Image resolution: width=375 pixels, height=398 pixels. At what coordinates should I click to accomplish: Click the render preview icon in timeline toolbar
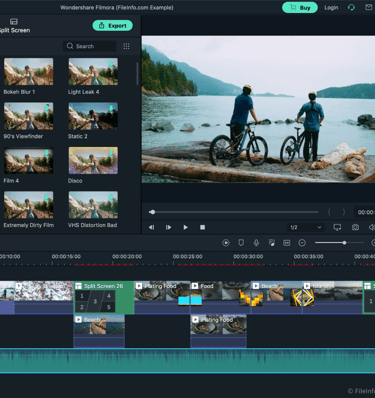[226, 243]
